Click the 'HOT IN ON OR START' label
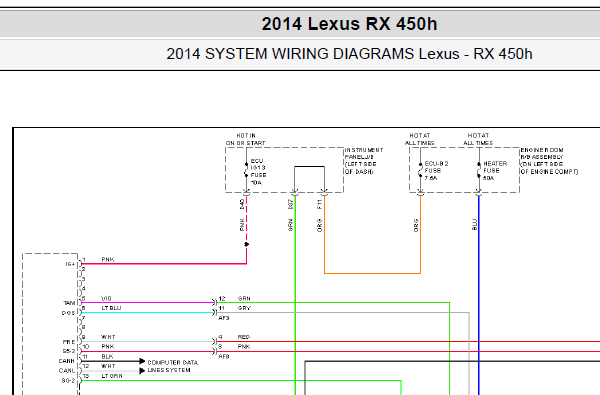The width and height of the screenshot is (600, 395). point(246,139)
